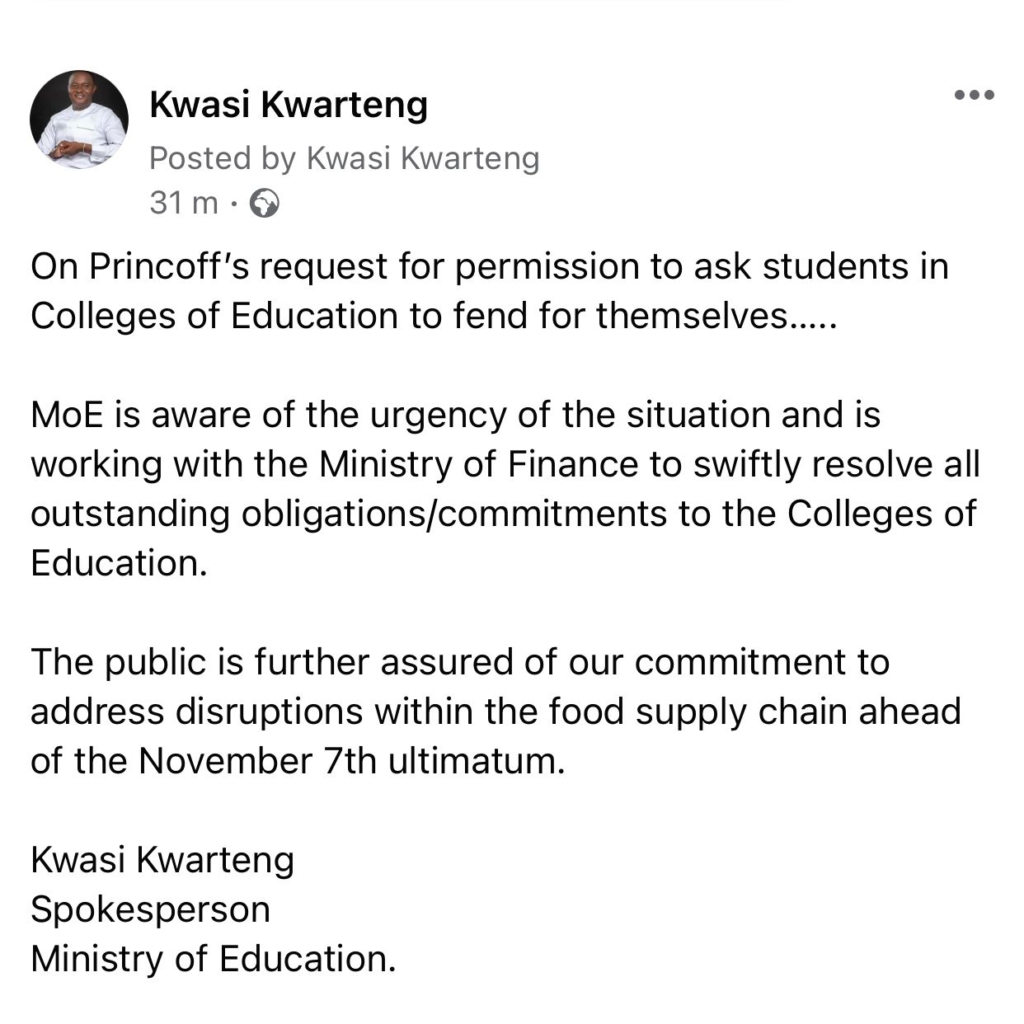The image size is (1024, 1024).
Task: Click the word 'Princoff's' in the post
Action: tap(169, 266)
